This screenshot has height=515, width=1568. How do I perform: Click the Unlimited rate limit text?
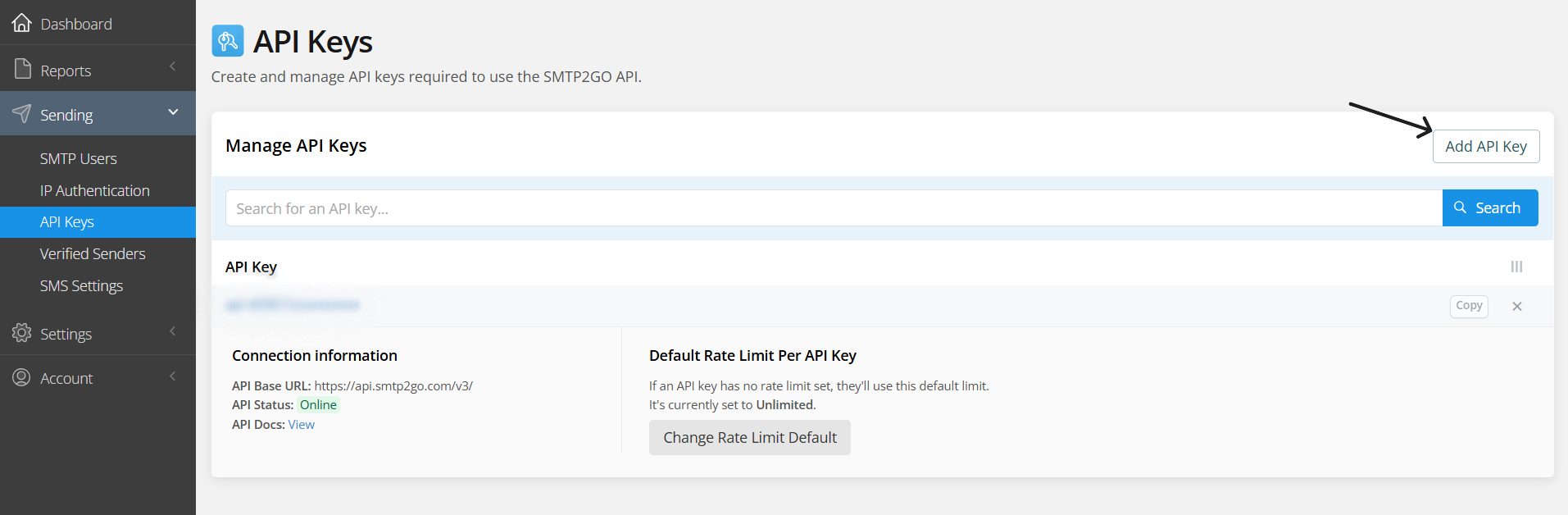pos(784,404)
